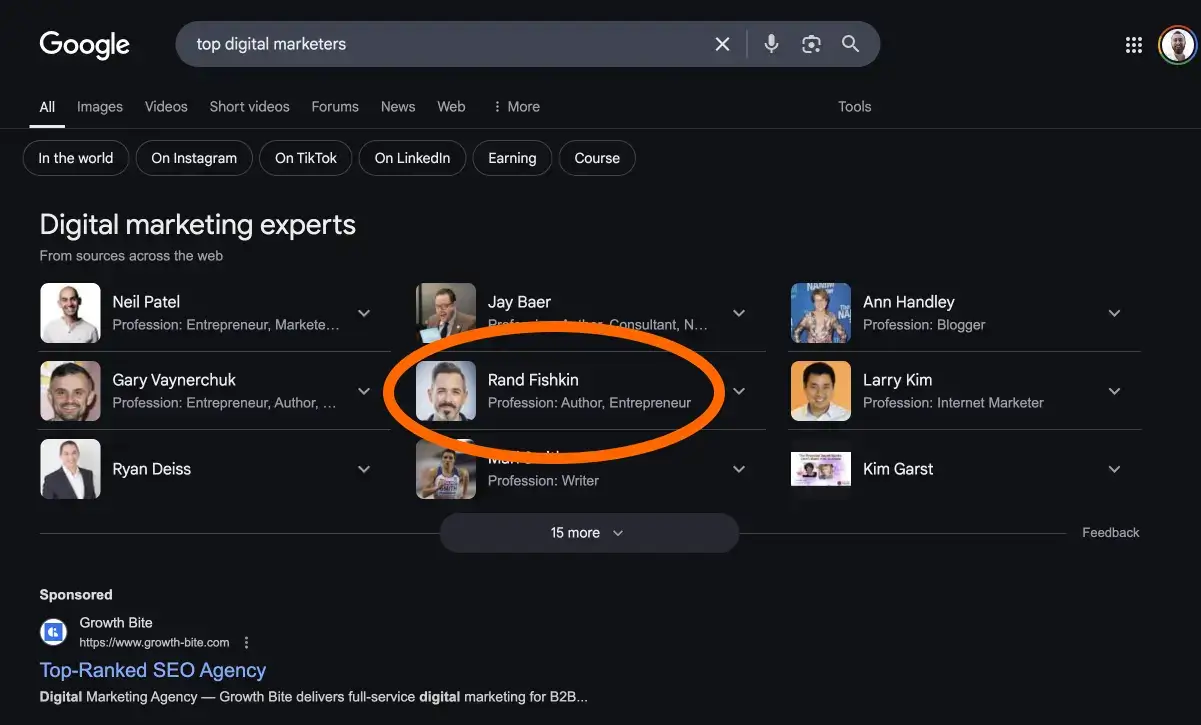The image size is (1201, 725).
Task: Open the account profile avatar
Action: click(x=1177, y=45)
